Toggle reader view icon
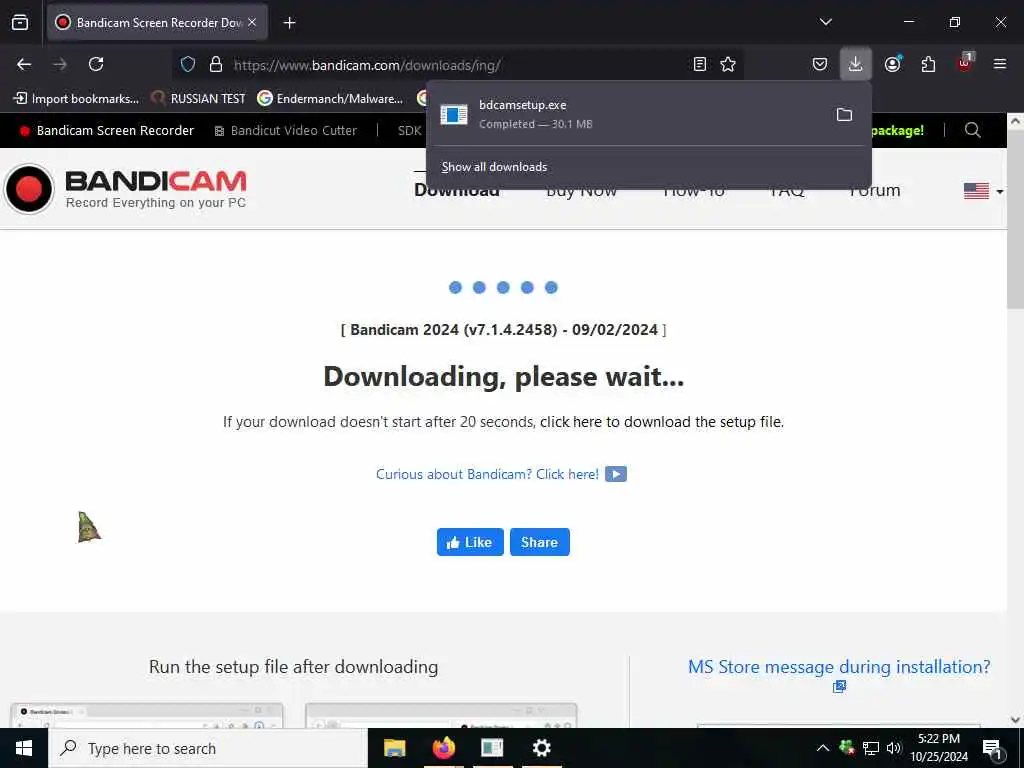The width and height of the screenshot is (1024, 768). coord(699,64)
